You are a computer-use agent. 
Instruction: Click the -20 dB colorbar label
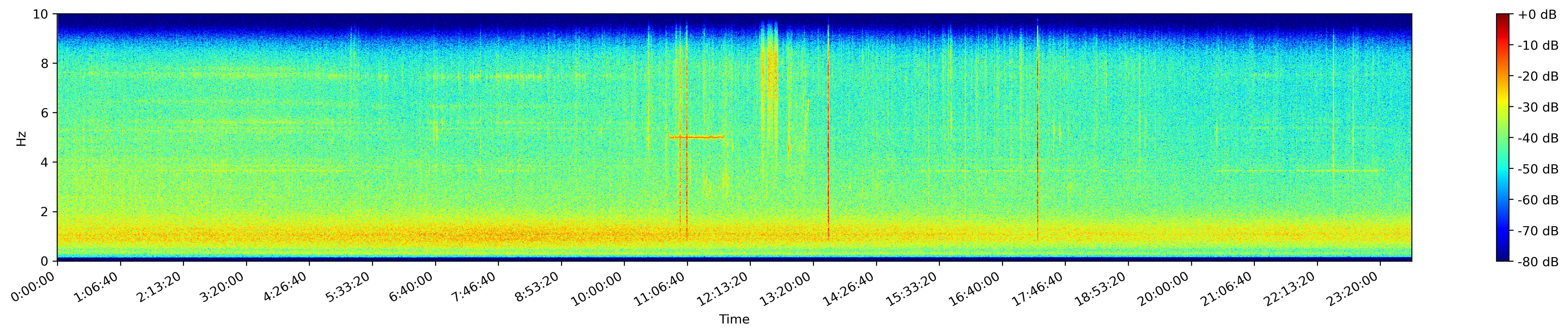pyautogui.click(x=1538, y=77)
